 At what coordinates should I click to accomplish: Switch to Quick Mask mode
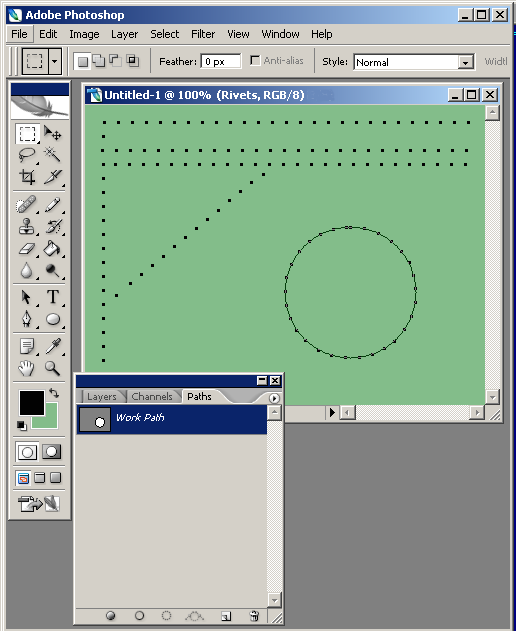point(52,452)
